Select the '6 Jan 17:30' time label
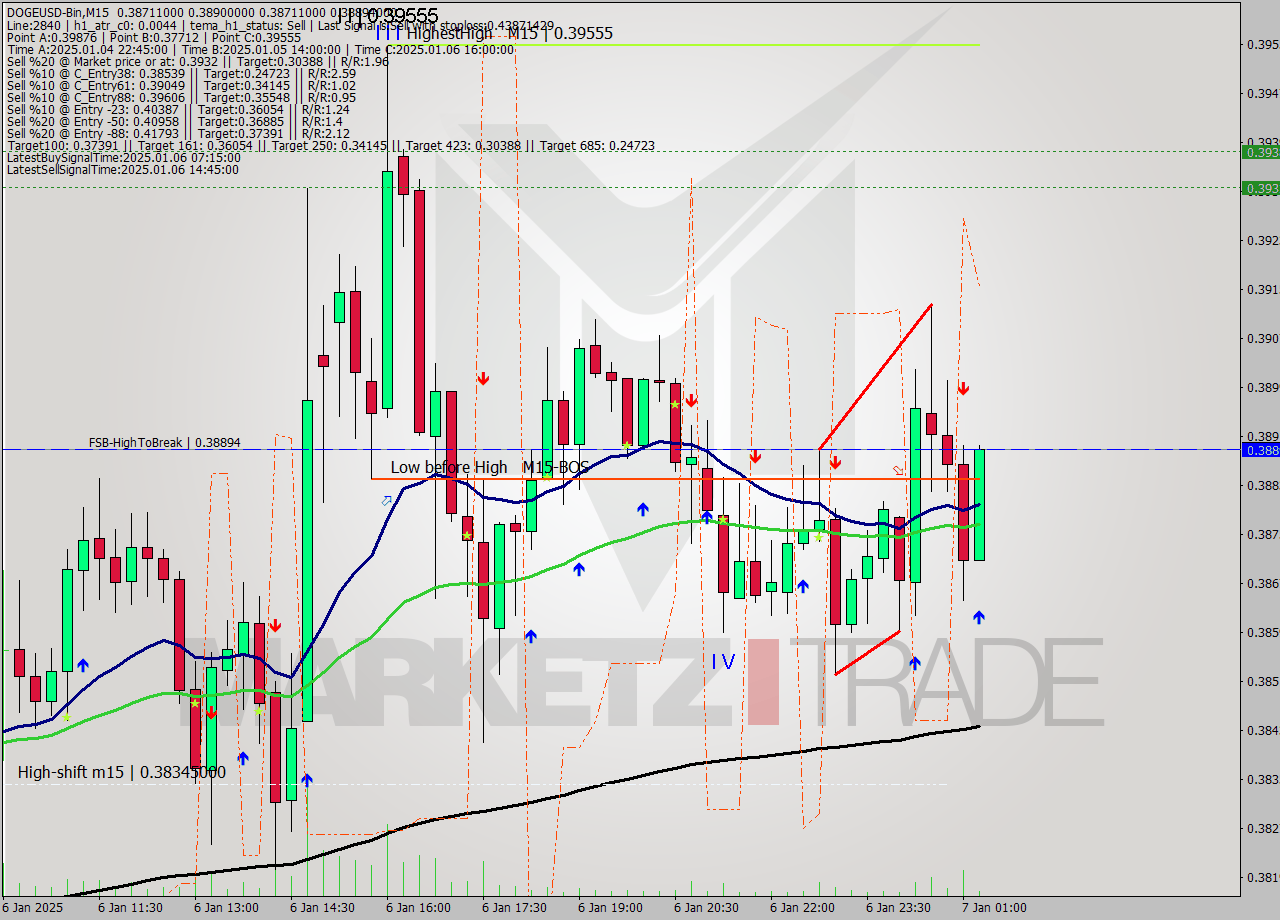This screenshot has width=1280, height=920. pyautogui.click(x=514, y=908)
